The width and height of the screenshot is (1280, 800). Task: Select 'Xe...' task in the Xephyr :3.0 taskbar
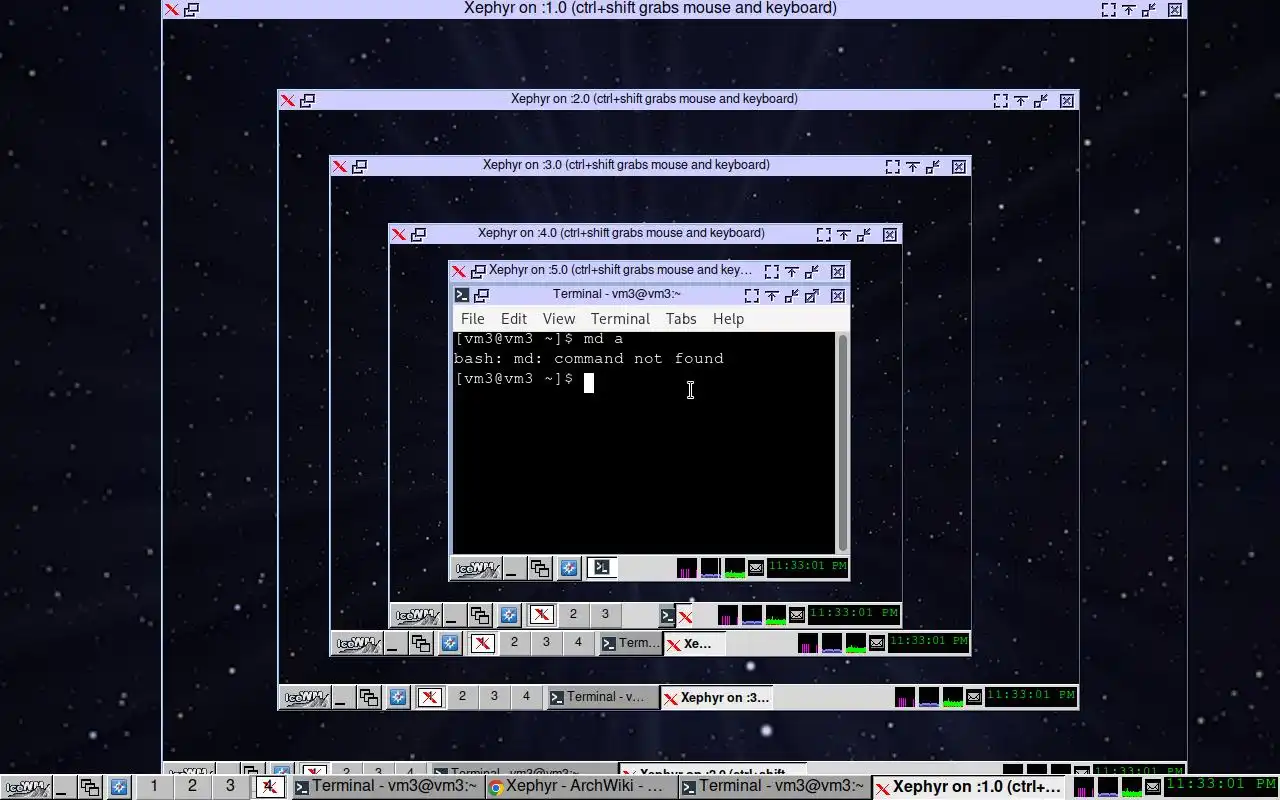click(694, 643)
